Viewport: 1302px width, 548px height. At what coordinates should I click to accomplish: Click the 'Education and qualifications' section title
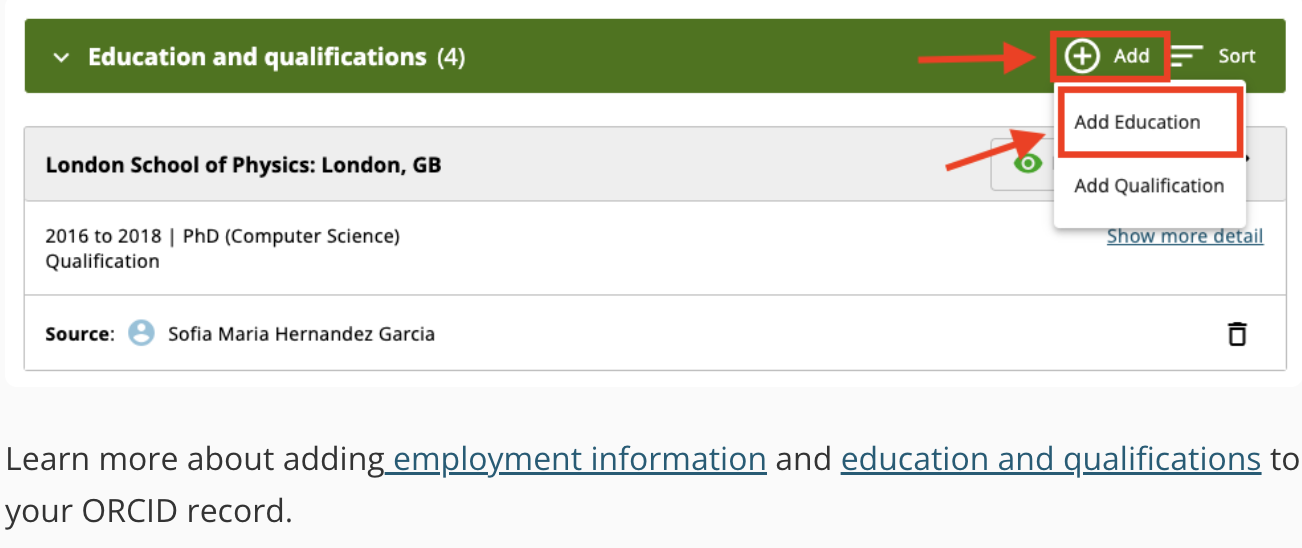pyautogui.click(x=257, y=57)
